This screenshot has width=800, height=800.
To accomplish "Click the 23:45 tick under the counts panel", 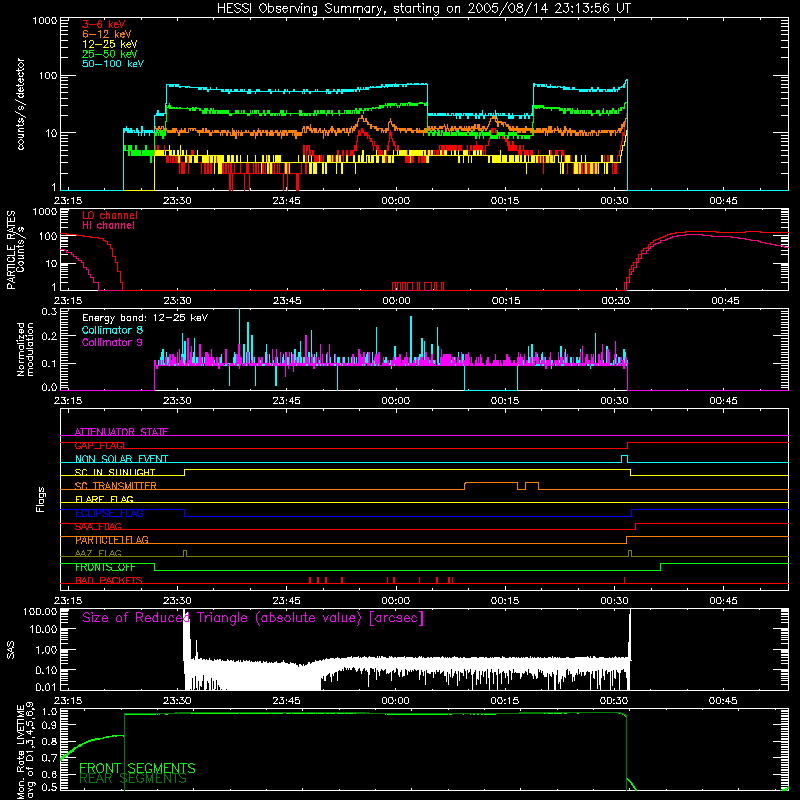I will 286,201.
